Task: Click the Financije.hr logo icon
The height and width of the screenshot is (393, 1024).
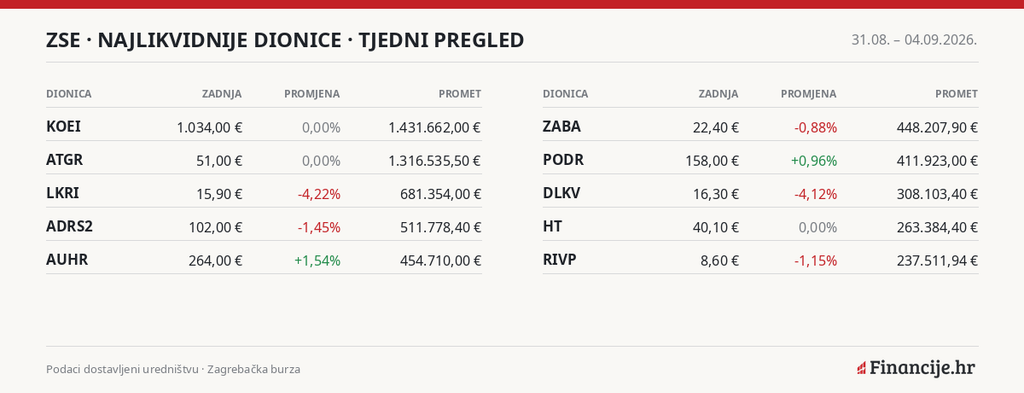Action: (861, 369)
